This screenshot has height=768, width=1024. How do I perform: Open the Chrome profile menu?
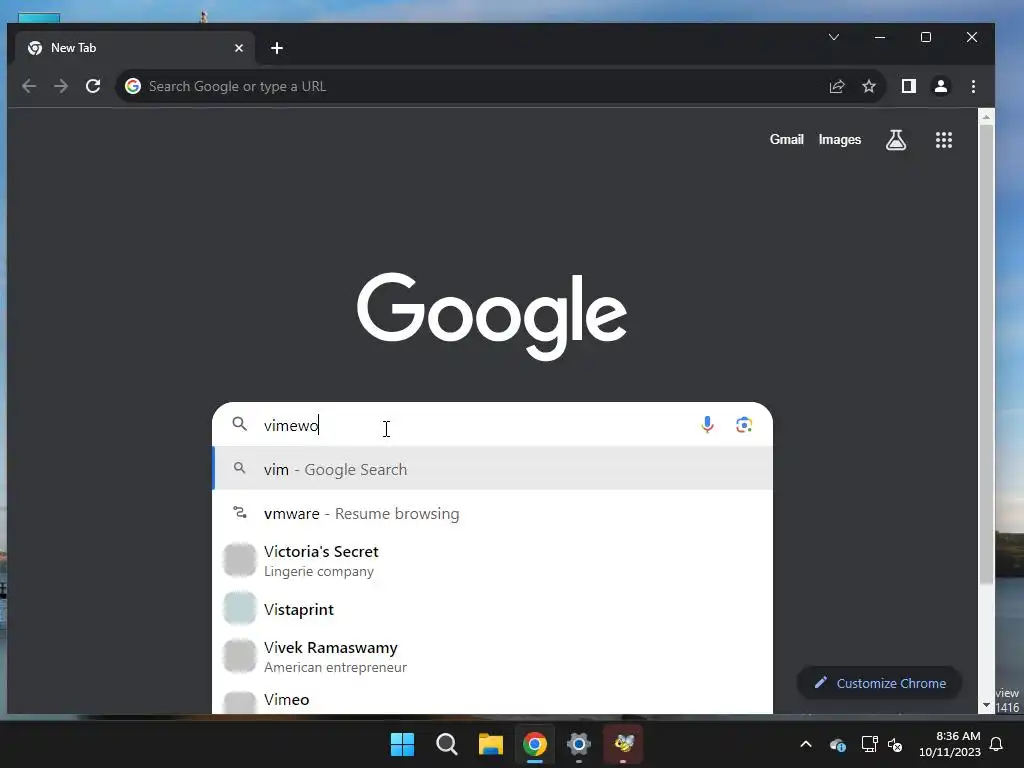coord(940,86)
